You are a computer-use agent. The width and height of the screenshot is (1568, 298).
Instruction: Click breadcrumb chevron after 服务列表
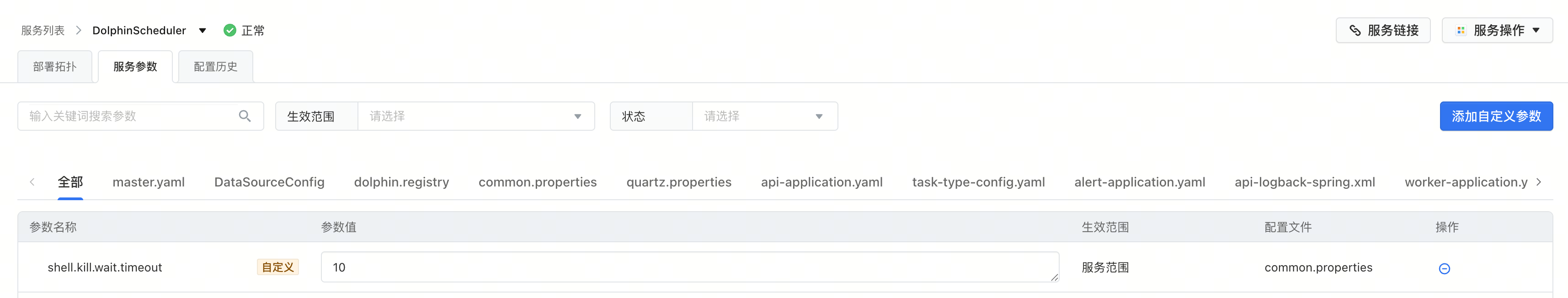pyautogui.click(x=79, y=31)
